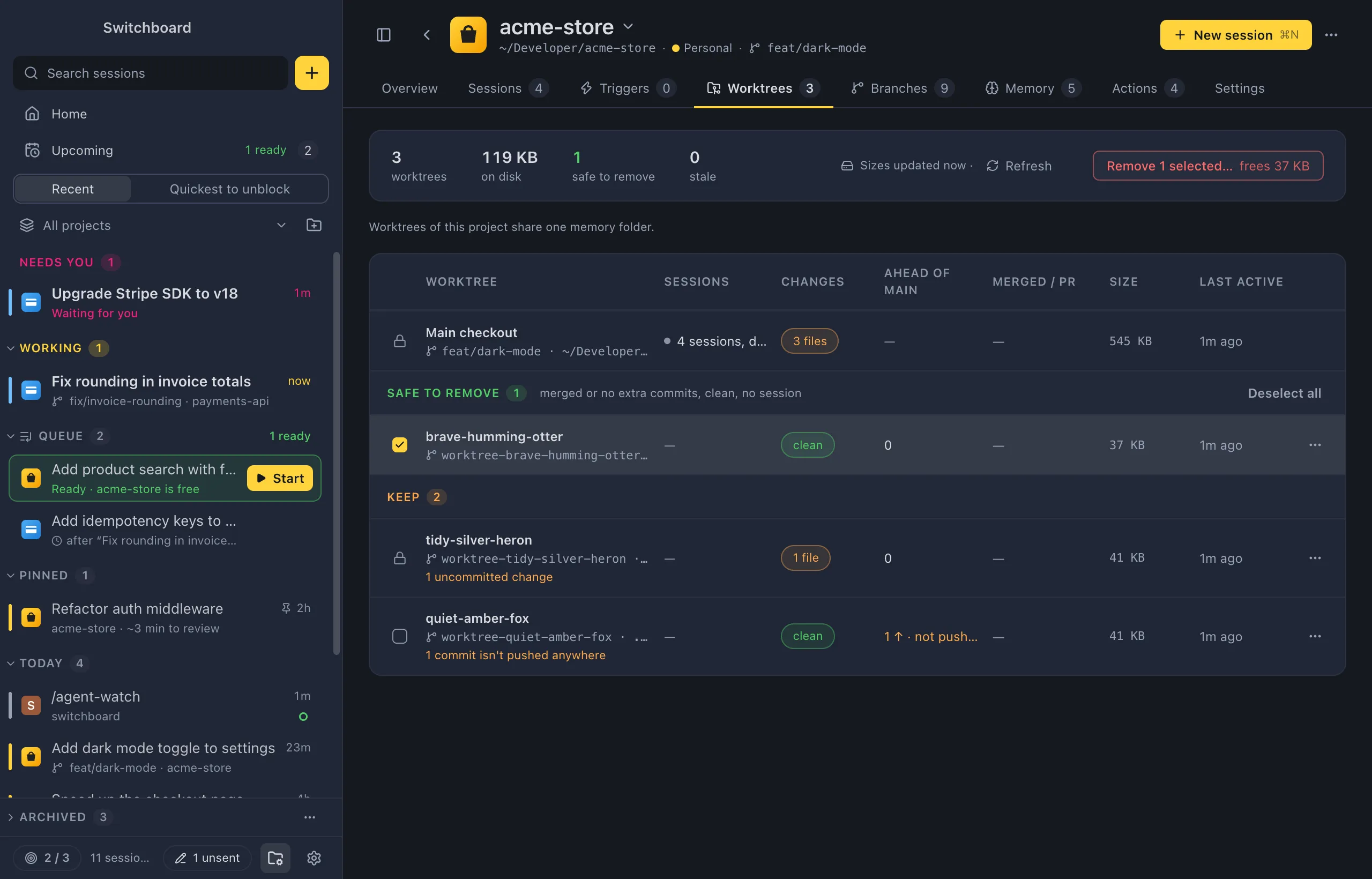This screenshot has height=879, width=1372.
Task: Open the Triggers tab
Action: (628, 88)
